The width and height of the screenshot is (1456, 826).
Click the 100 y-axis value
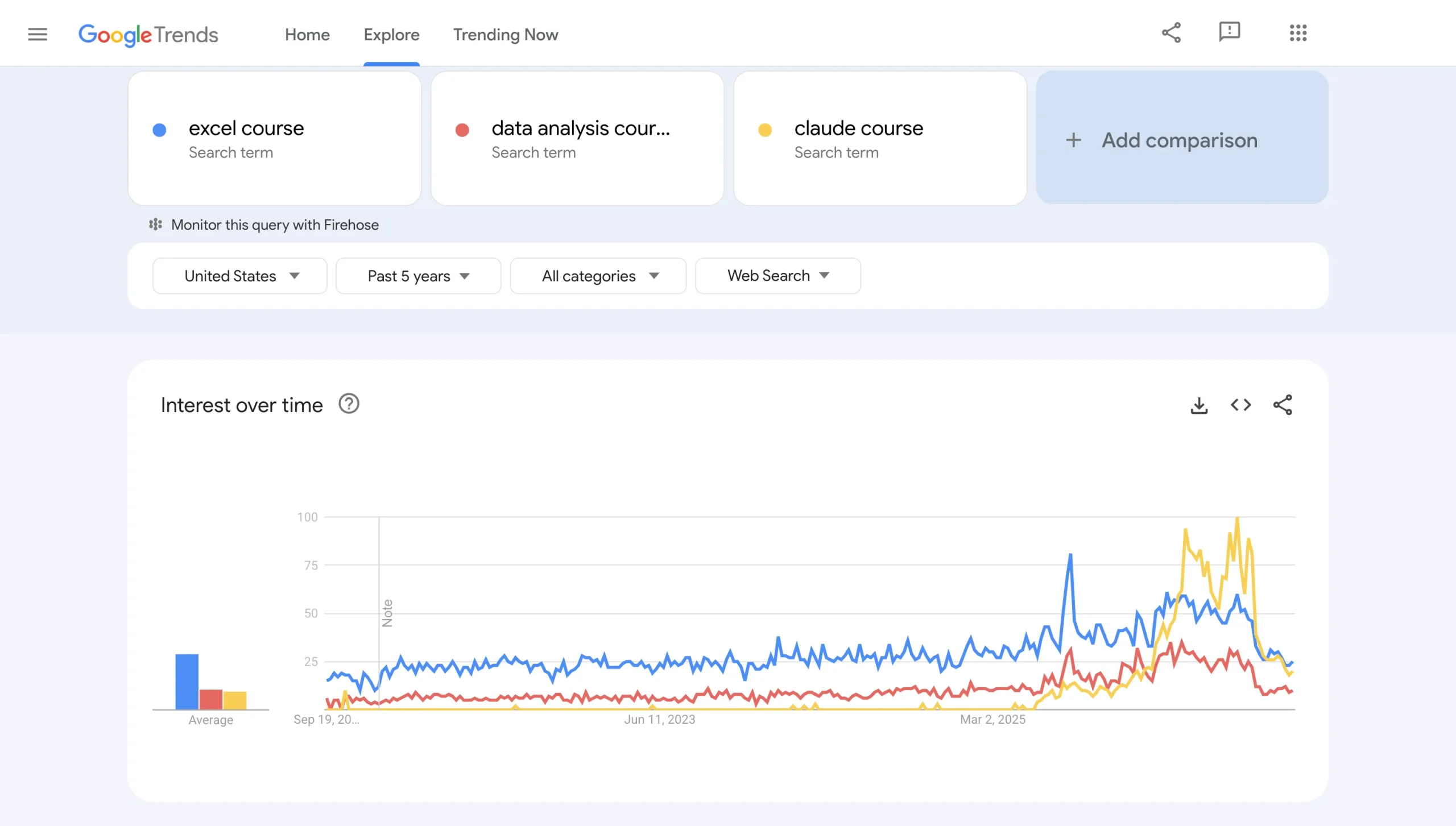(307, 517)
